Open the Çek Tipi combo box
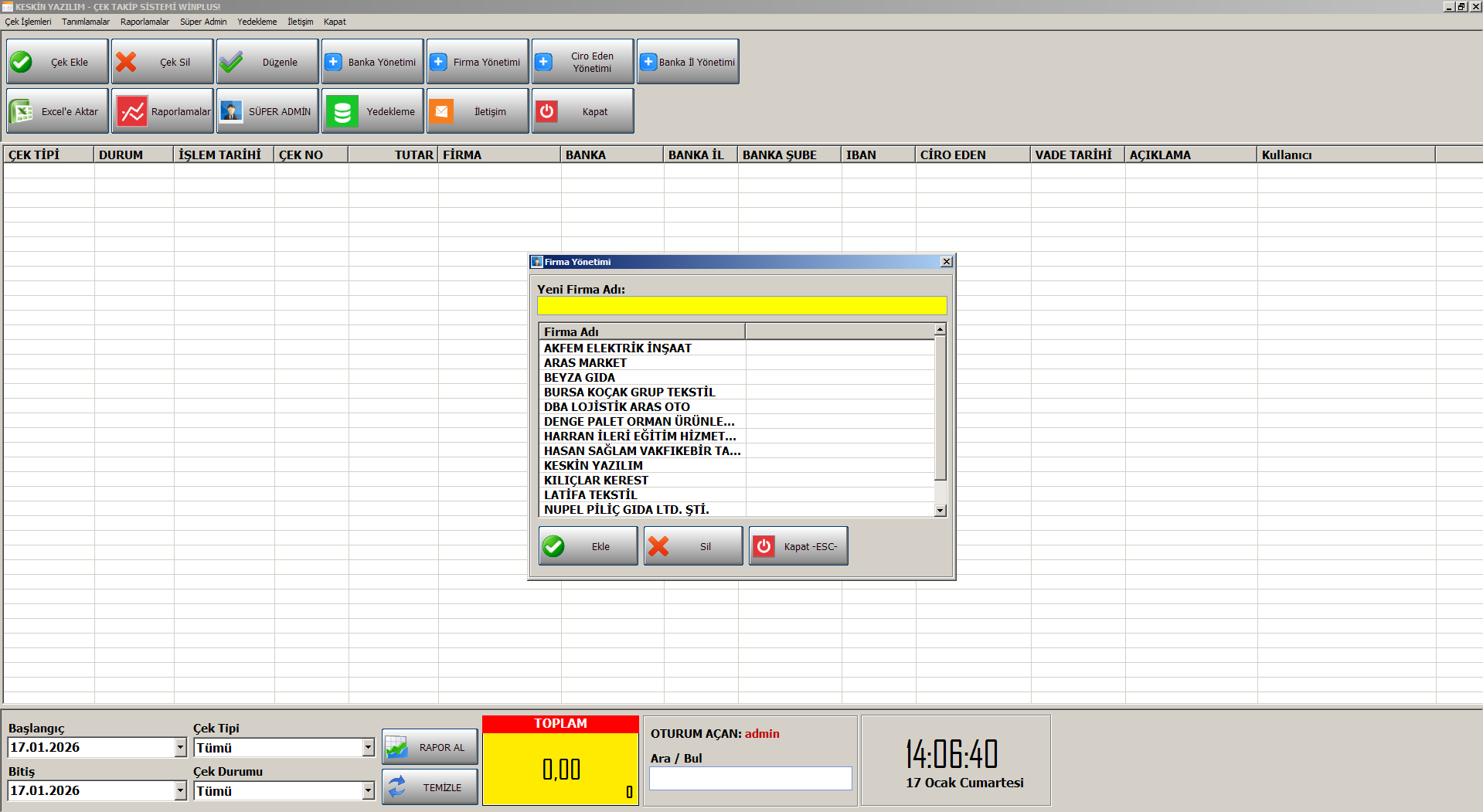The height and width of the screenshot is (812, 1483). coord(368,747)
